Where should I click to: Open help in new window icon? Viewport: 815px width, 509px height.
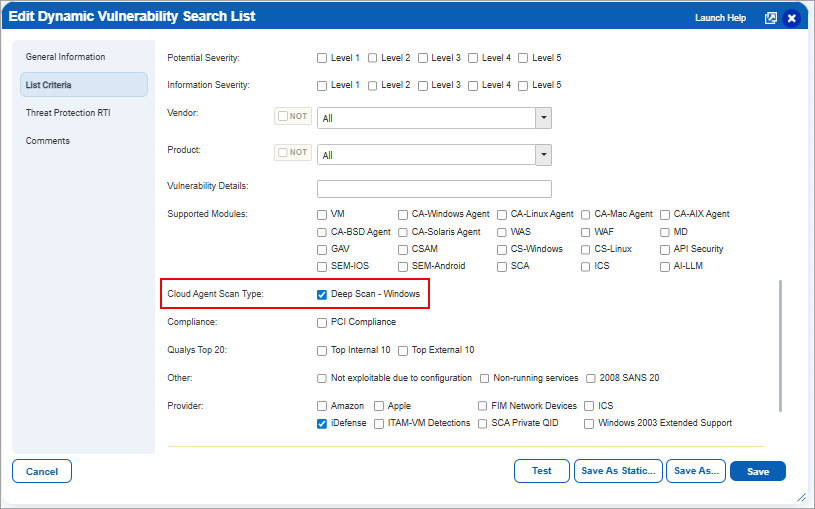[x=770, y=18]
